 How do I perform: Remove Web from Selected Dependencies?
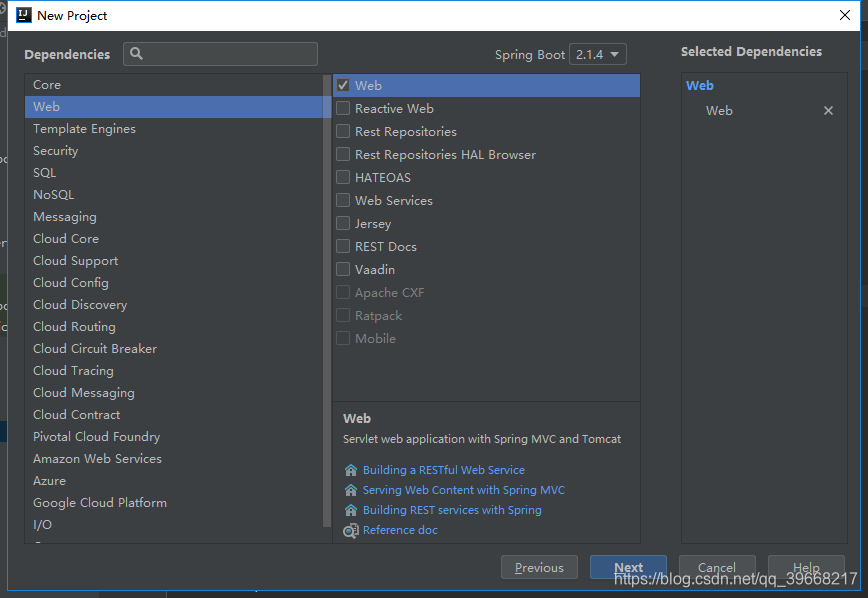tap(828, 111)
